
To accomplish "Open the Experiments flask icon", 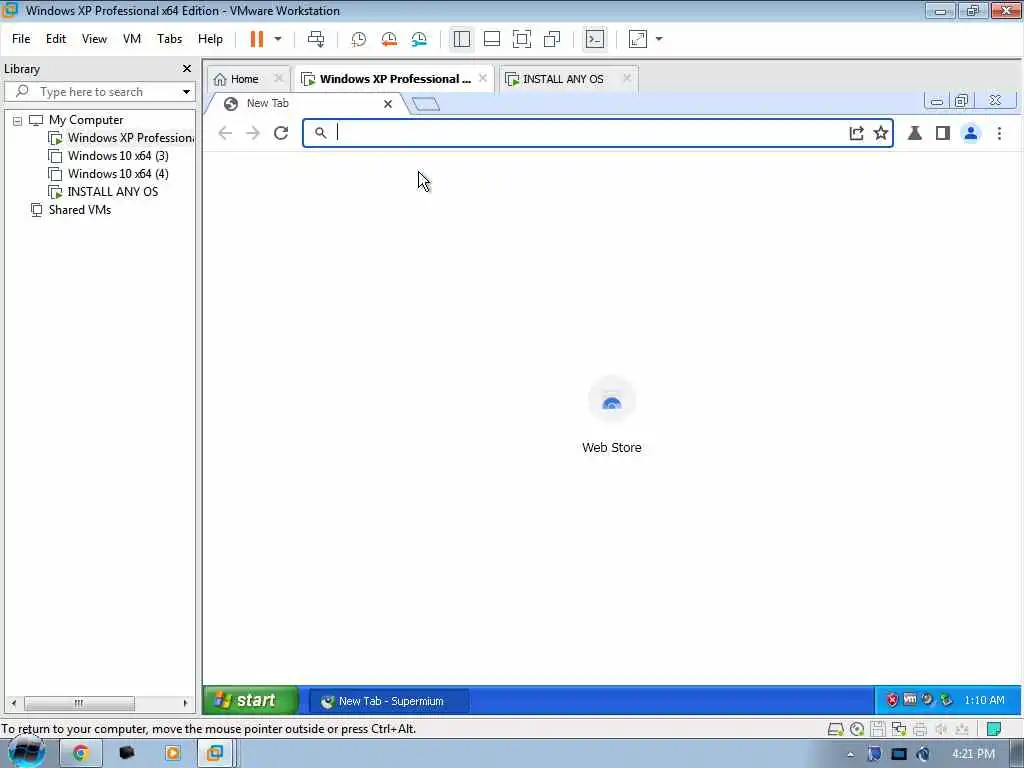I will coord(915,133).
